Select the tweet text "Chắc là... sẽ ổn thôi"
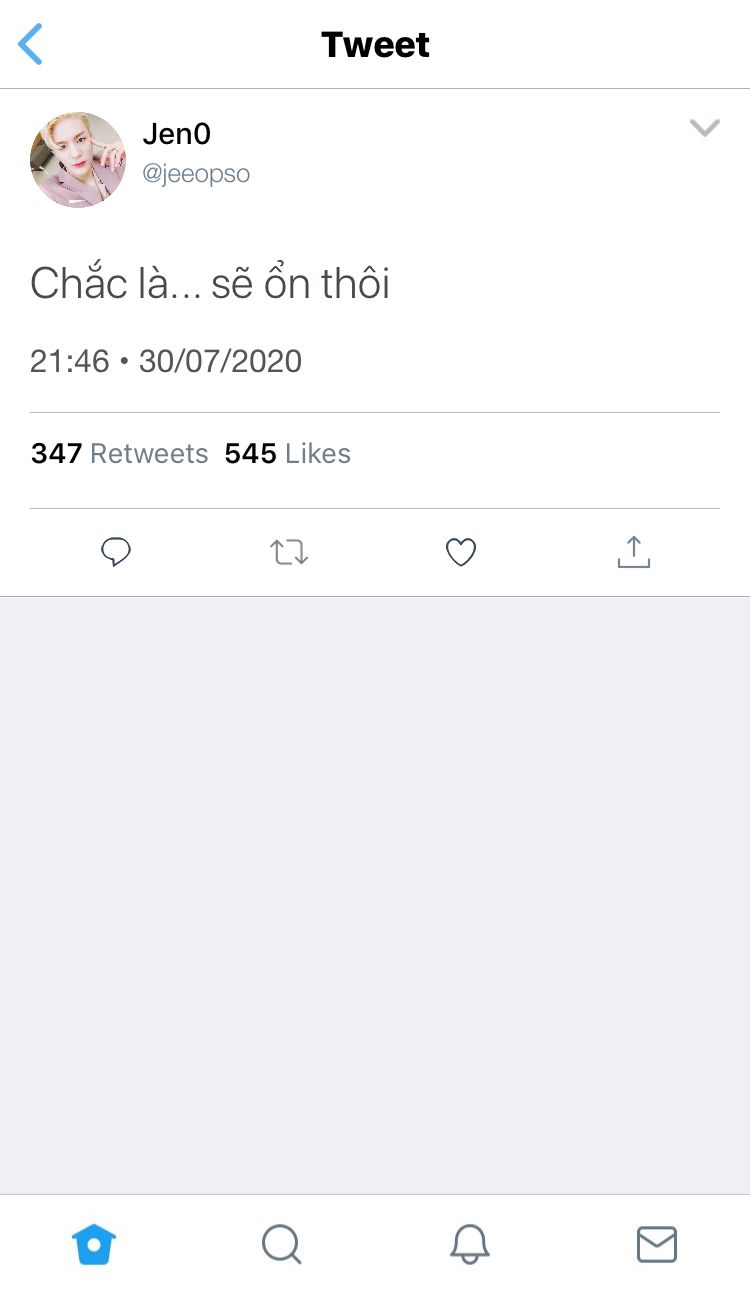Viewport: 750px width, 1294px height. pos(210,284)
